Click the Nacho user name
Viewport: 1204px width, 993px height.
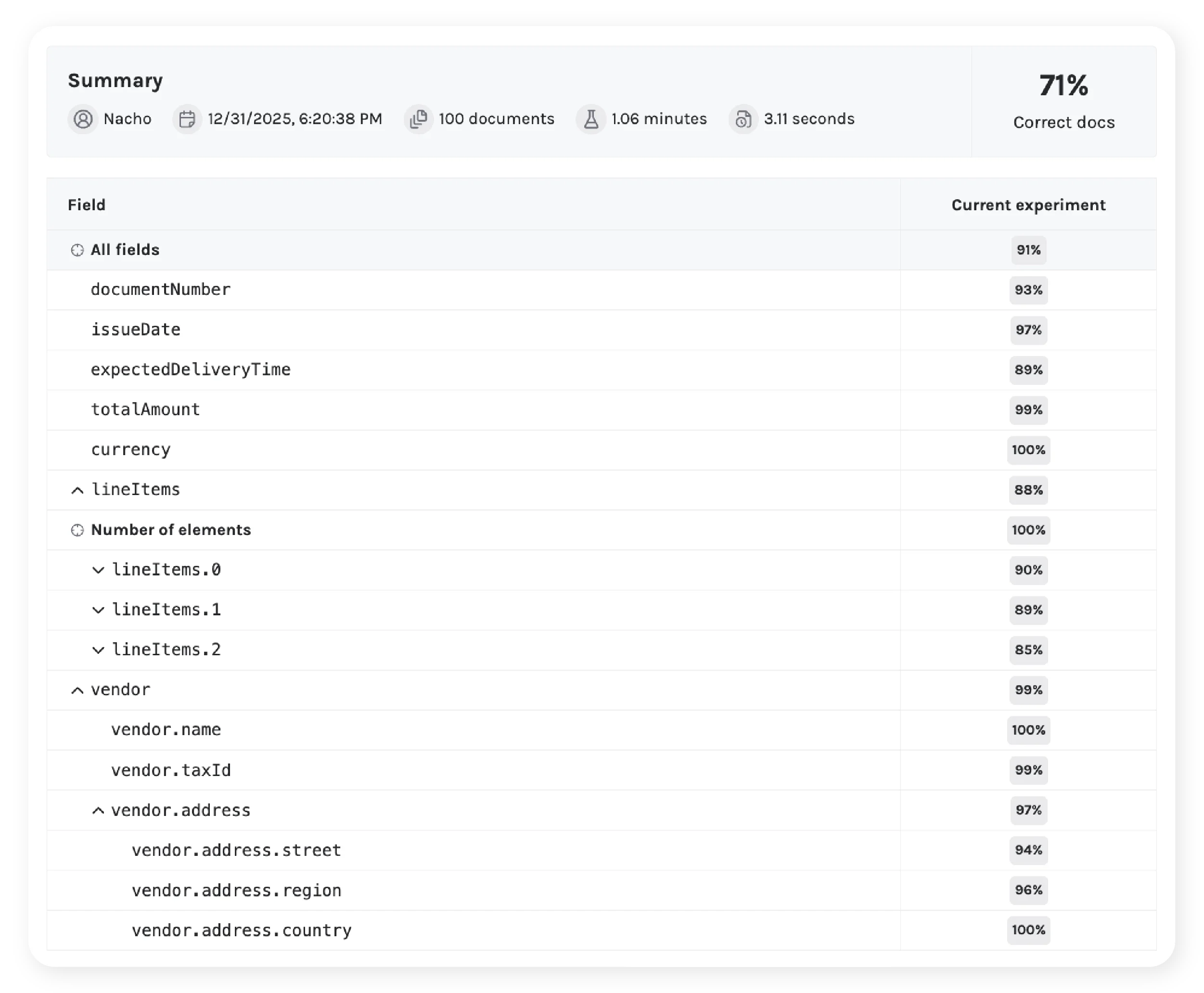click(128, 119)
